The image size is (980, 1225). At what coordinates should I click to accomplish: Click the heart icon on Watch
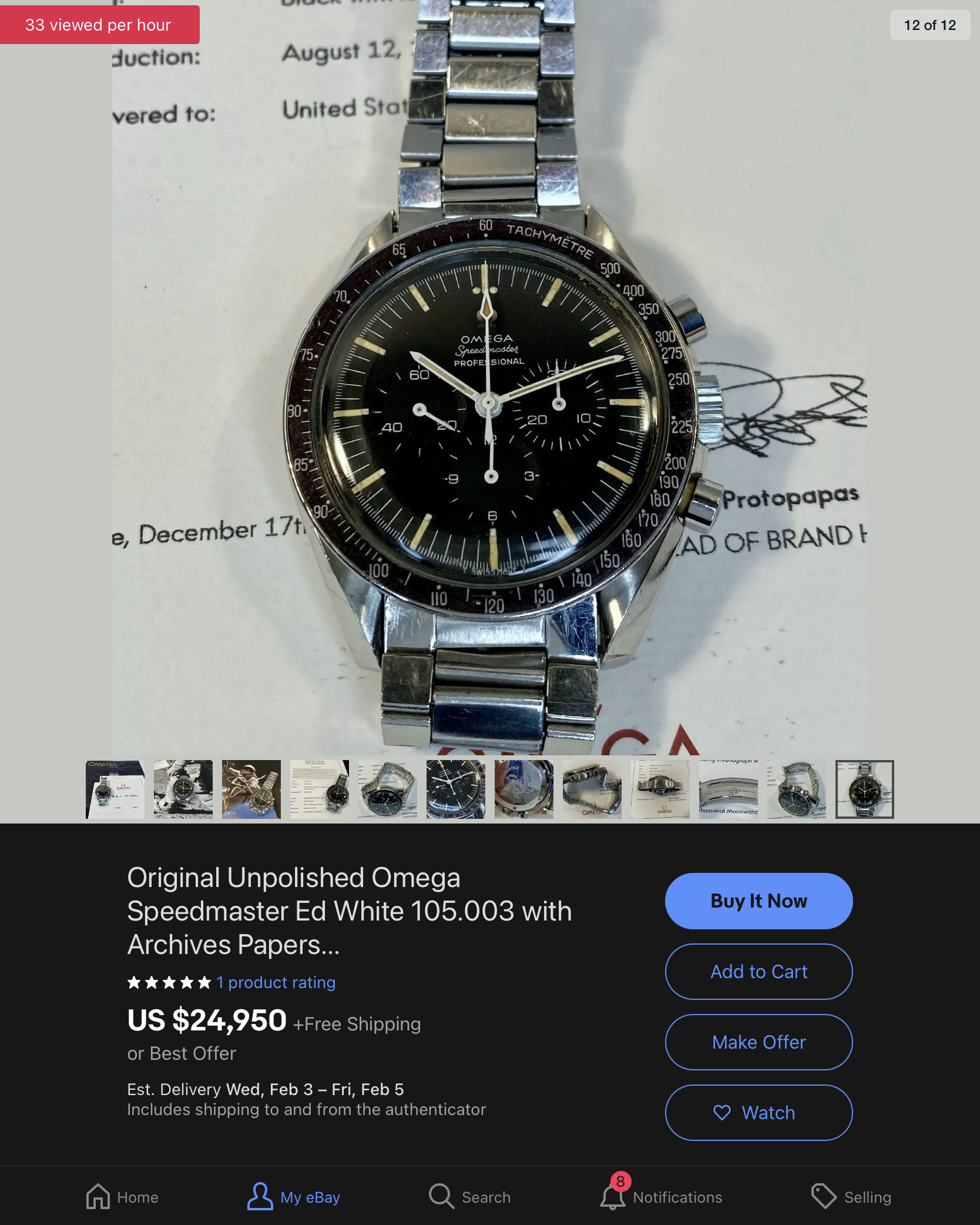tap(722, 1113)
